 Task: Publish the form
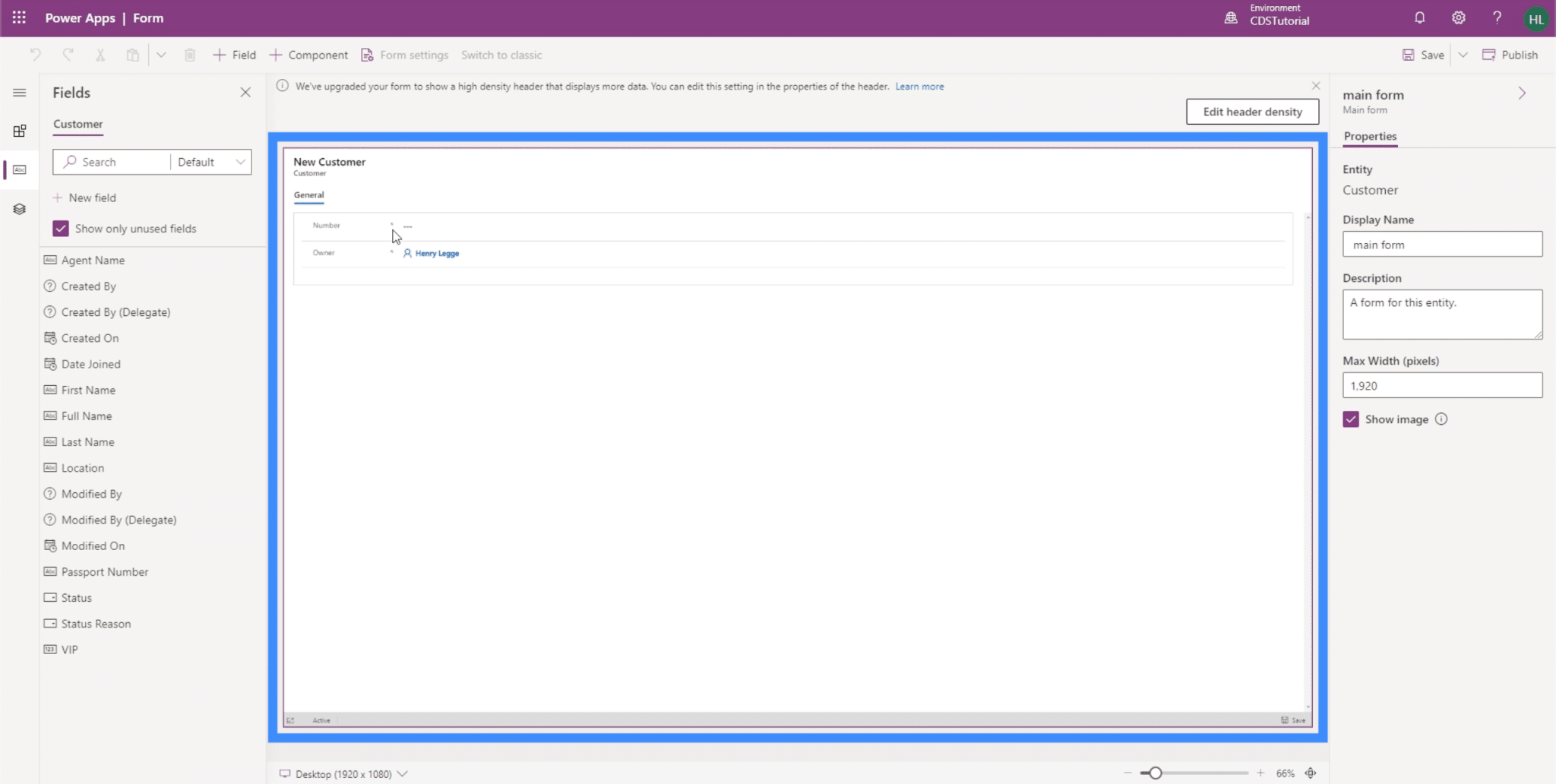pos(1510,55)
